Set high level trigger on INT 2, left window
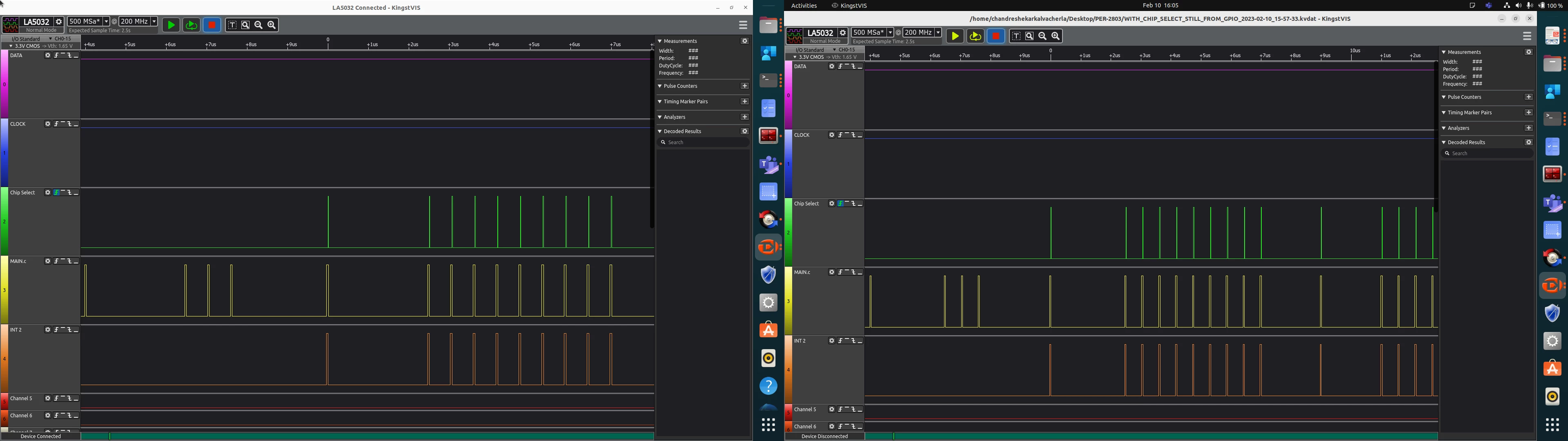 point(63,330)
